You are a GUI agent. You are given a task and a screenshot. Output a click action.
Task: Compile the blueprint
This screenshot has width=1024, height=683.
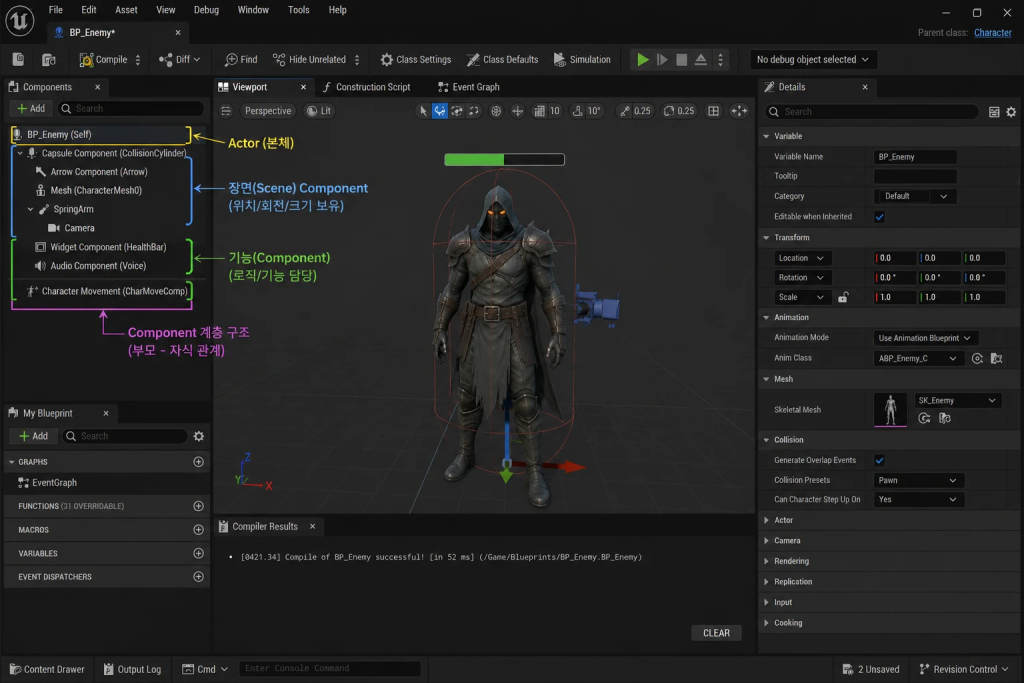click(103, 59)
